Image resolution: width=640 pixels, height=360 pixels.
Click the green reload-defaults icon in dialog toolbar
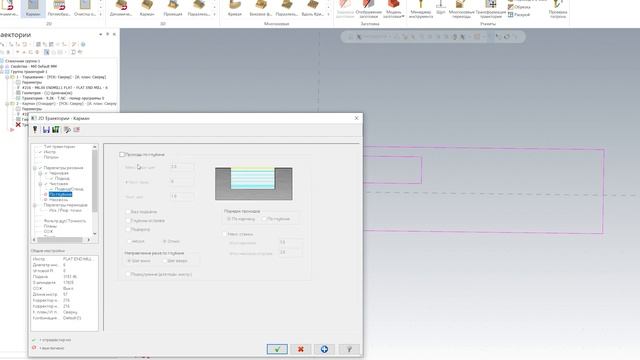pyautogui.click(x=56, y=129)
